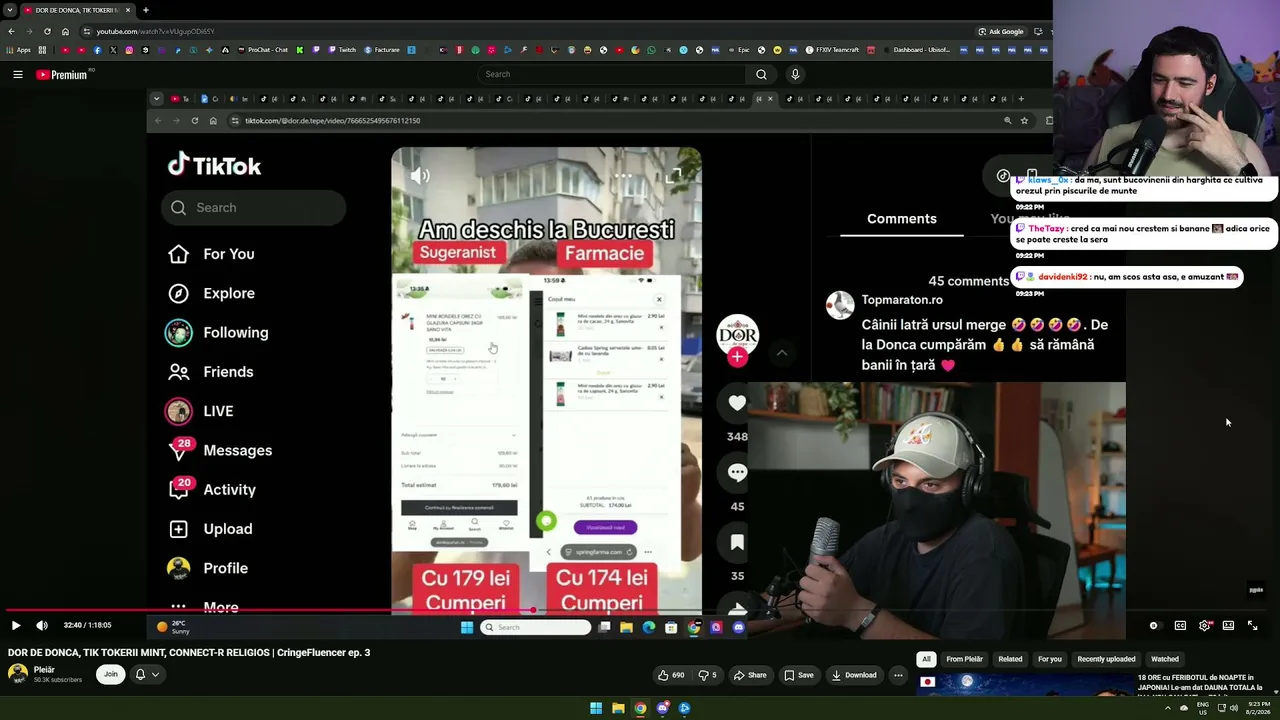Viewport: 1280px width, 720px height.
Task: Go to Chrome home page
Action: (x=65, y=31)
